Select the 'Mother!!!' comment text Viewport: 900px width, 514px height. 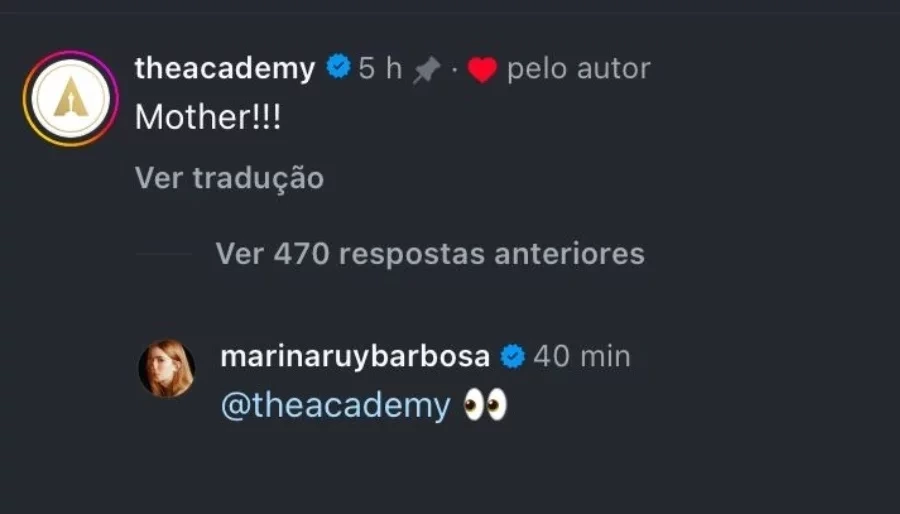(x=208, y=117)
